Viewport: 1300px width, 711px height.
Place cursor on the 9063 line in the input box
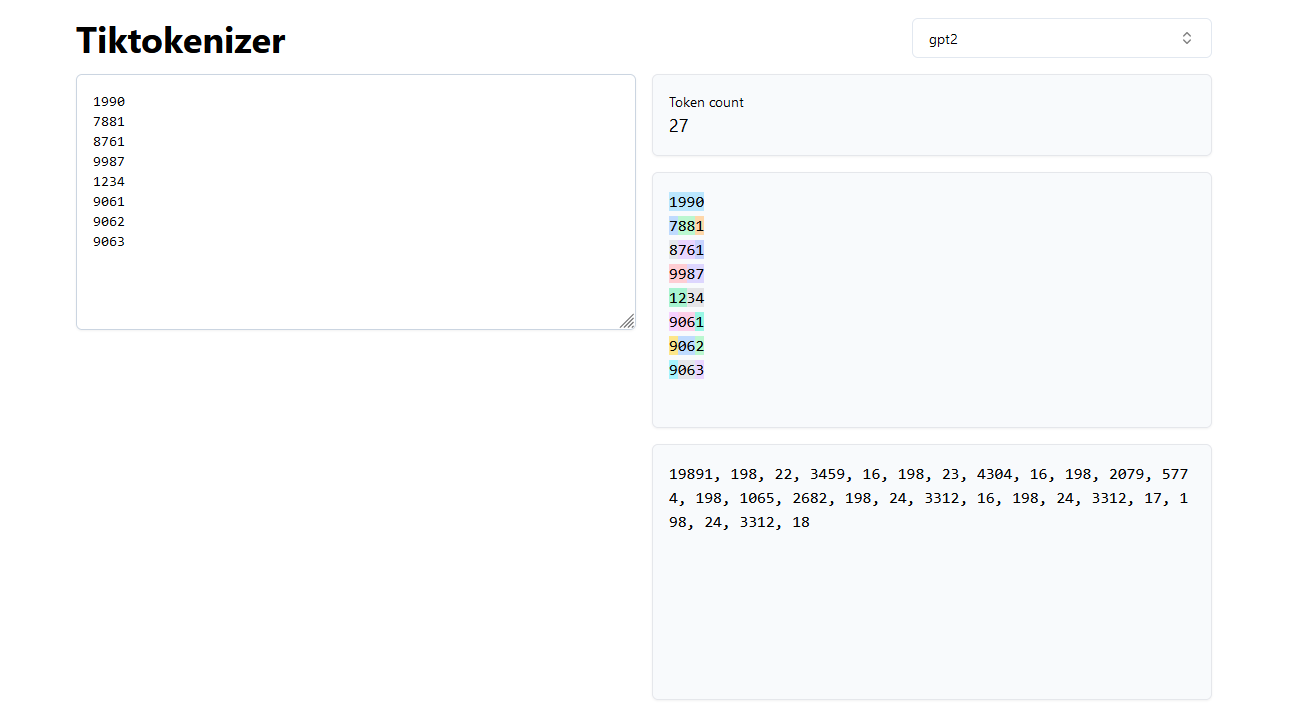click(x=109, y=241)
